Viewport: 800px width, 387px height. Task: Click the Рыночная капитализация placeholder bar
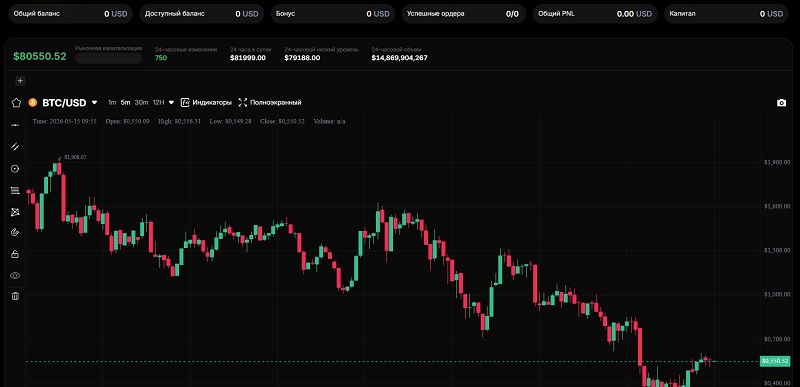point(109,58)
